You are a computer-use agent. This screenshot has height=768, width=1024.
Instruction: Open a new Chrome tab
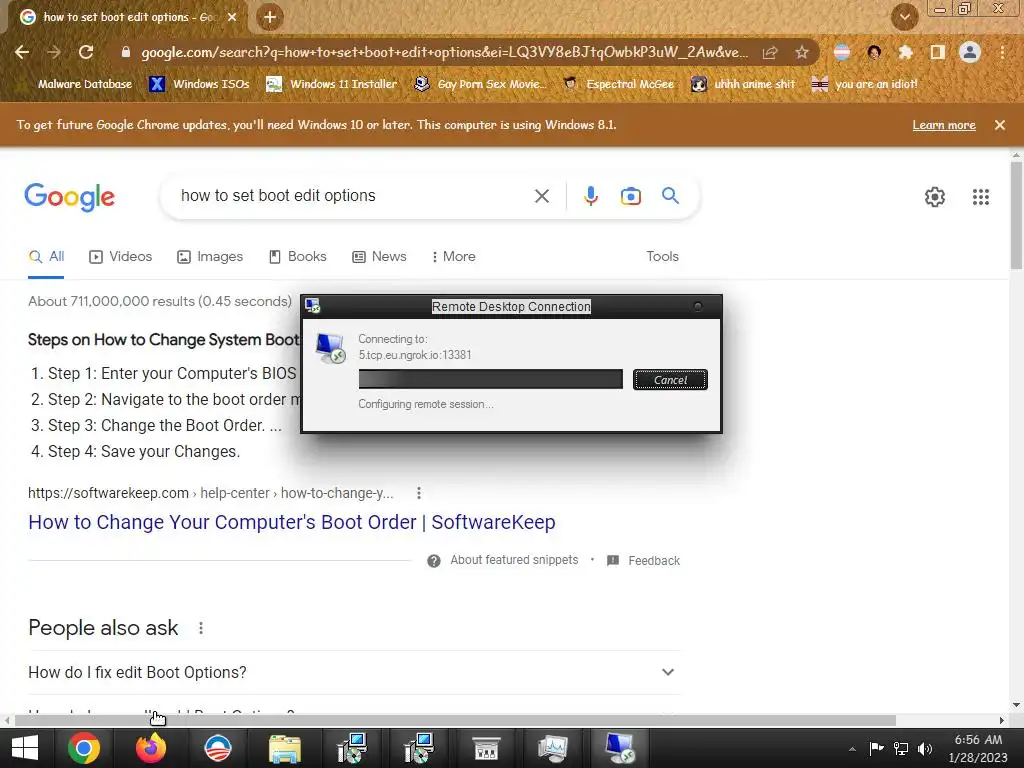point(270,17)
